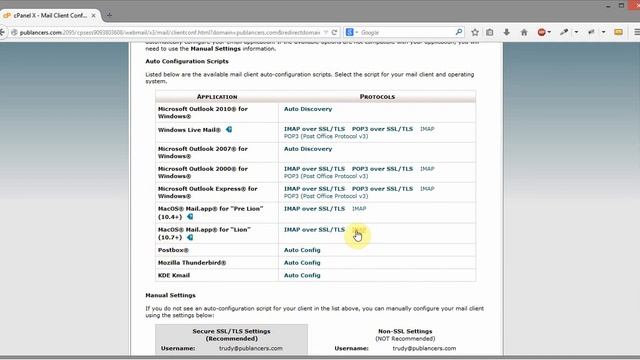Image resolution: width=640 pixels, height=360 pixels.
Task: Click trudy@publancers.com under Non-SSL settings
Action: (x=424, y=349)
